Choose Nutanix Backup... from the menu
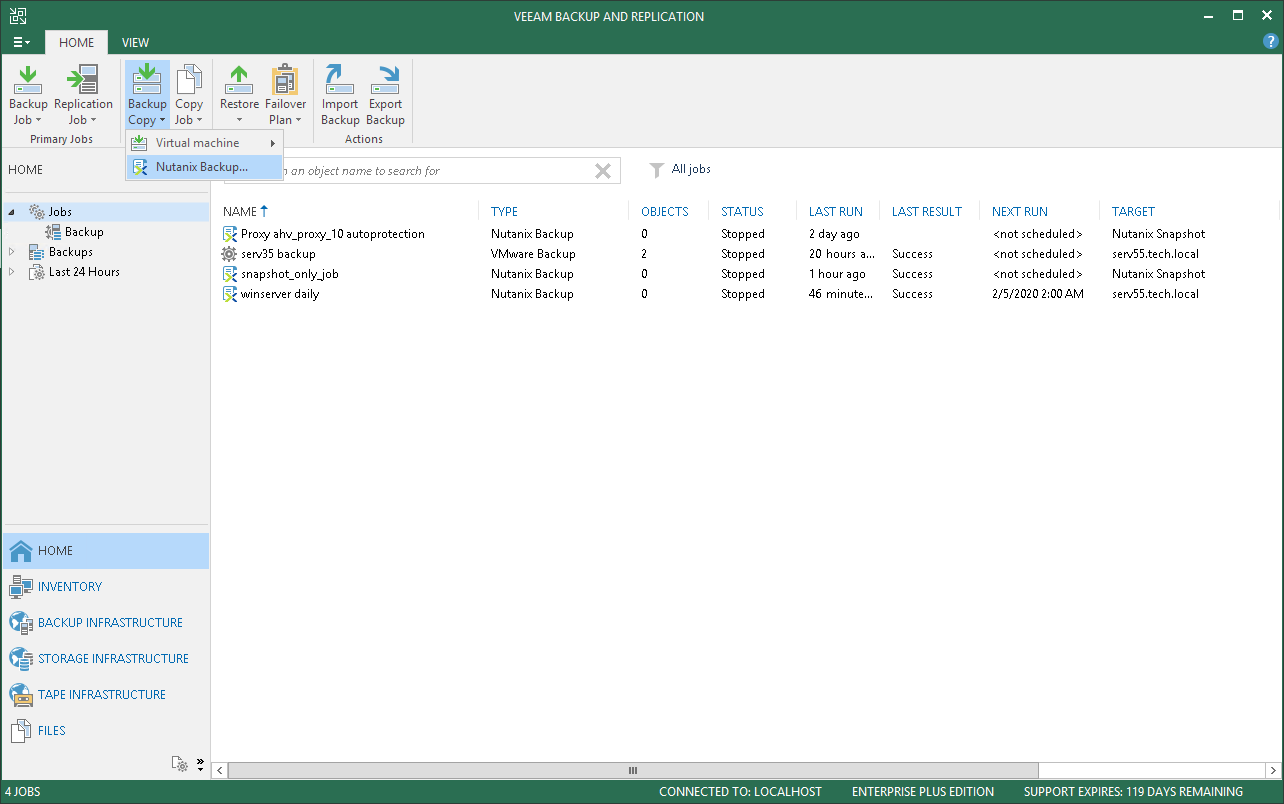 (204, 167)
